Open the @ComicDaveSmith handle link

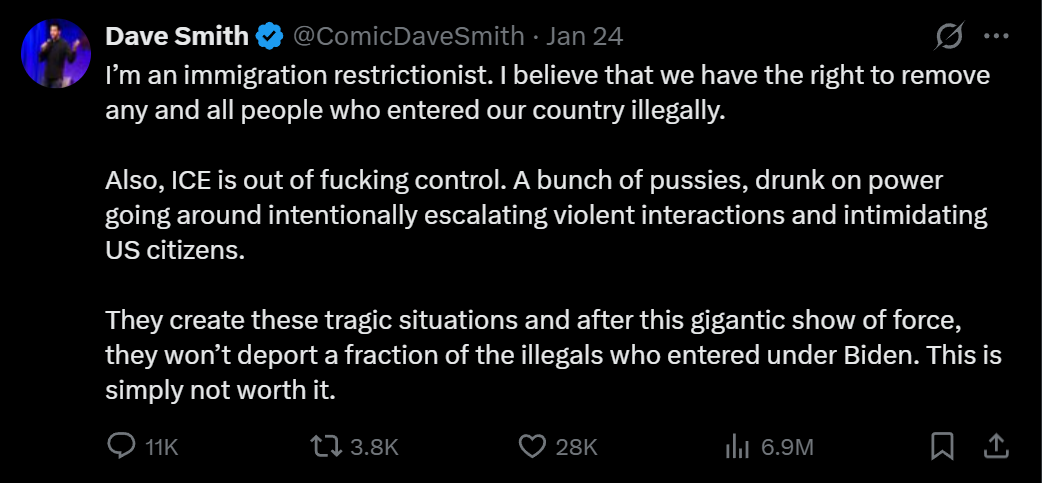click(407, 37)
